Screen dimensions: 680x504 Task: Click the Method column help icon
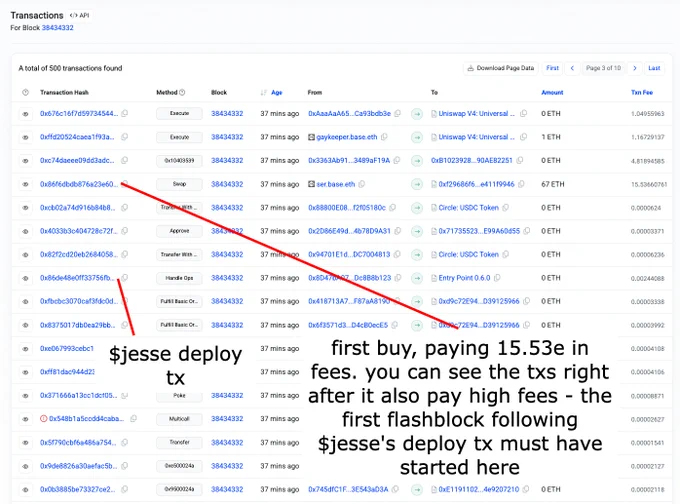[x=182, y=92]
